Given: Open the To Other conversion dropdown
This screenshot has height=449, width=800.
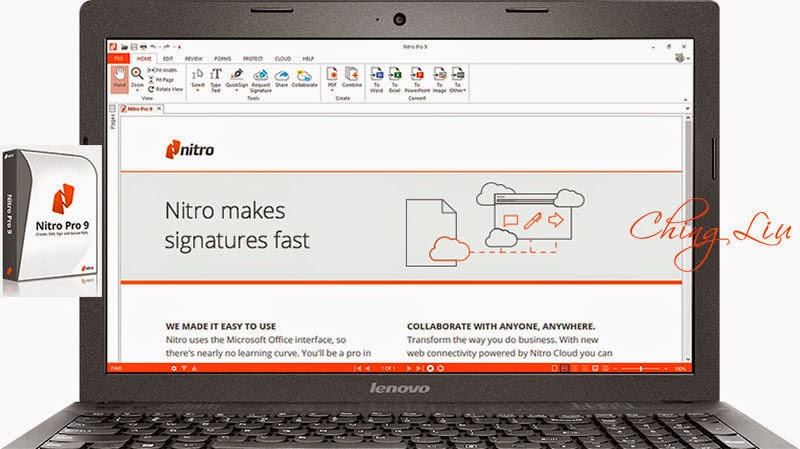Looking at the screenshot, I should click(458, 81).
